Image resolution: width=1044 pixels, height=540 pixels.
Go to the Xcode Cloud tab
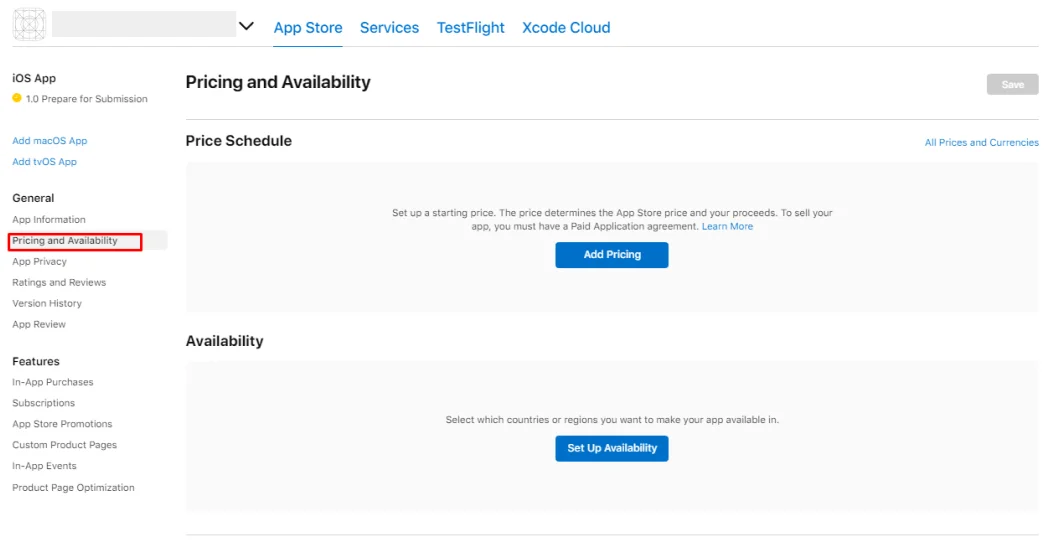566,28
